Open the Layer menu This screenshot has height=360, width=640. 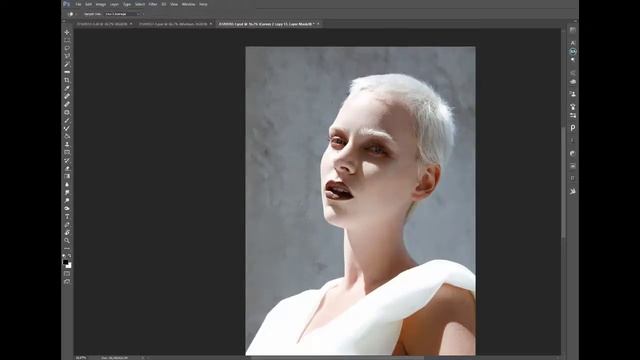115,4
